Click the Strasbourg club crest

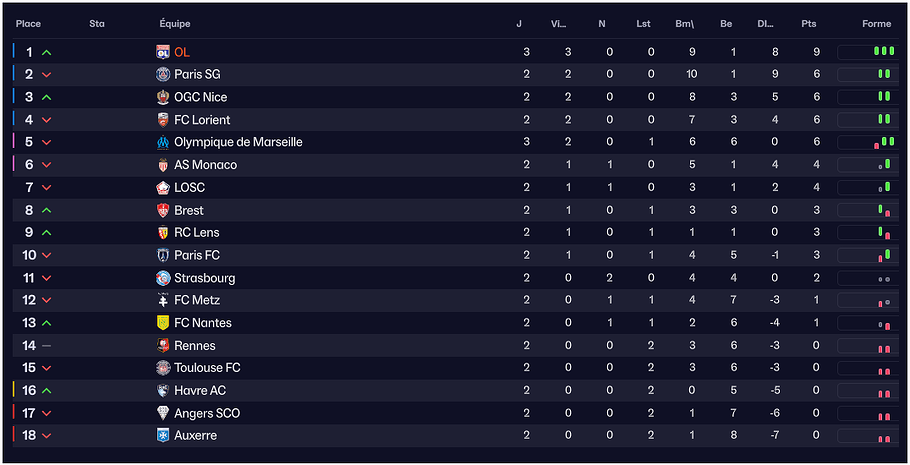(163, 278)
